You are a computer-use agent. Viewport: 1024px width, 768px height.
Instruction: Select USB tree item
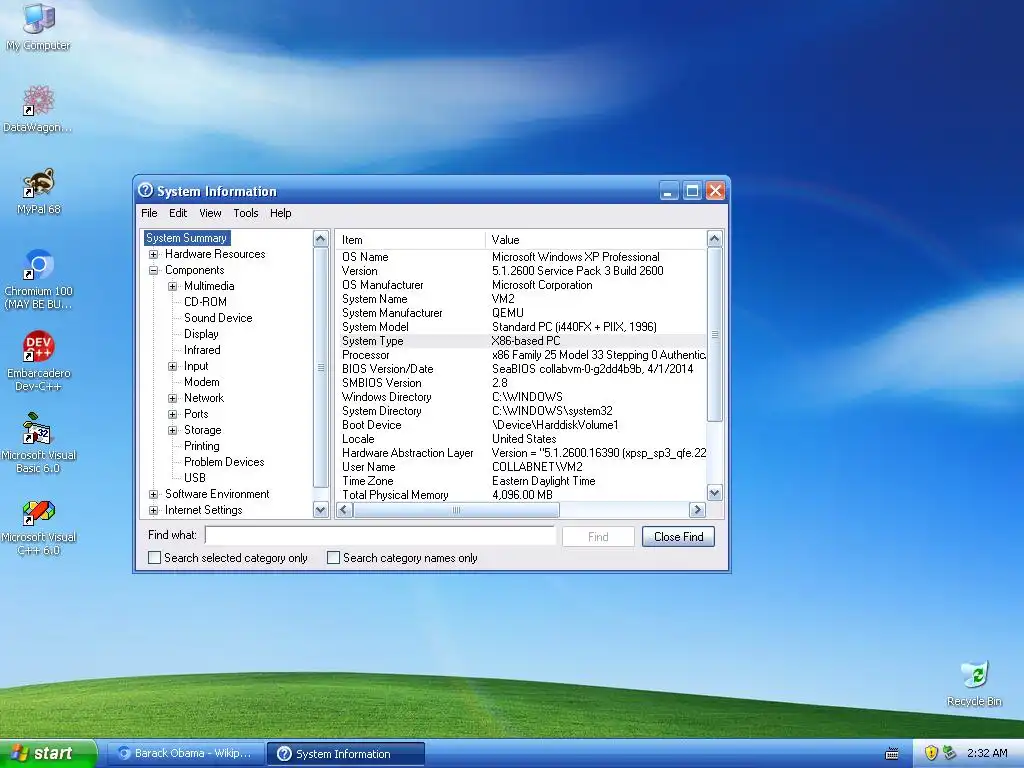click(x=195, y=478)
